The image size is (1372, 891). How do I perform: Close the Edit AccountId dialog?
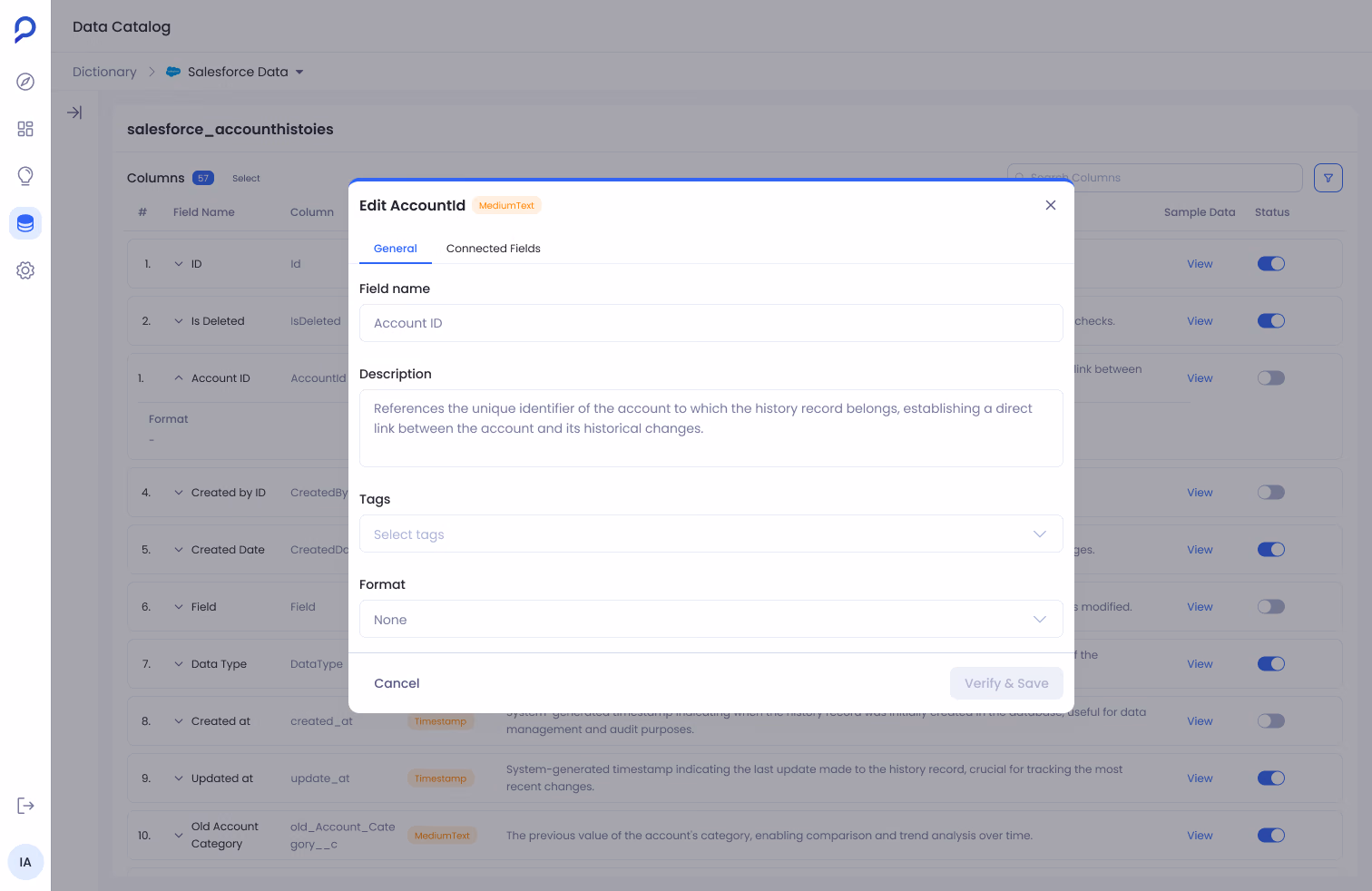pyautogui.click(x=1051, y=205)
